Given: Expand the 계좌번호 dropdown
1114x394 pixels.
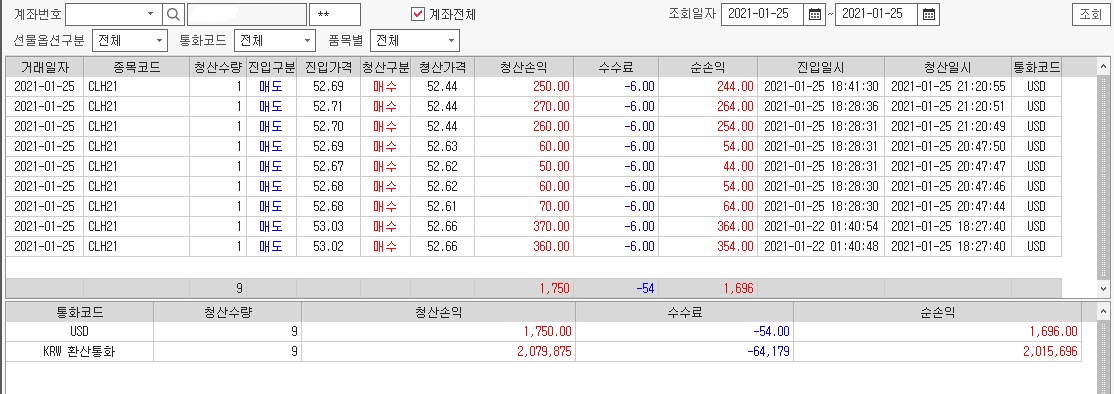Looking at the screenshot, I should (x=151, y=14).
